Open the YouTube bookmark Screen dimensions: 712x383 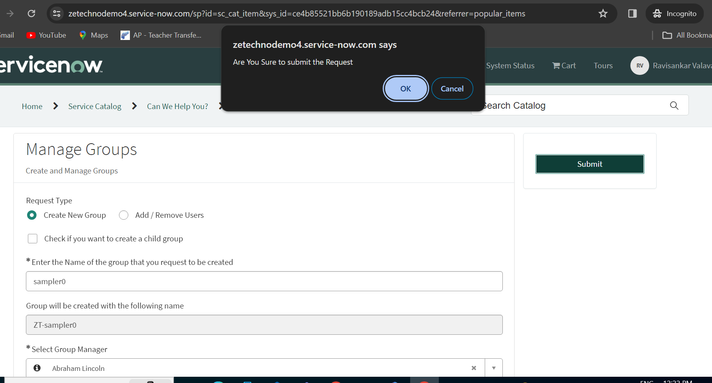click(x=46, y=35)
